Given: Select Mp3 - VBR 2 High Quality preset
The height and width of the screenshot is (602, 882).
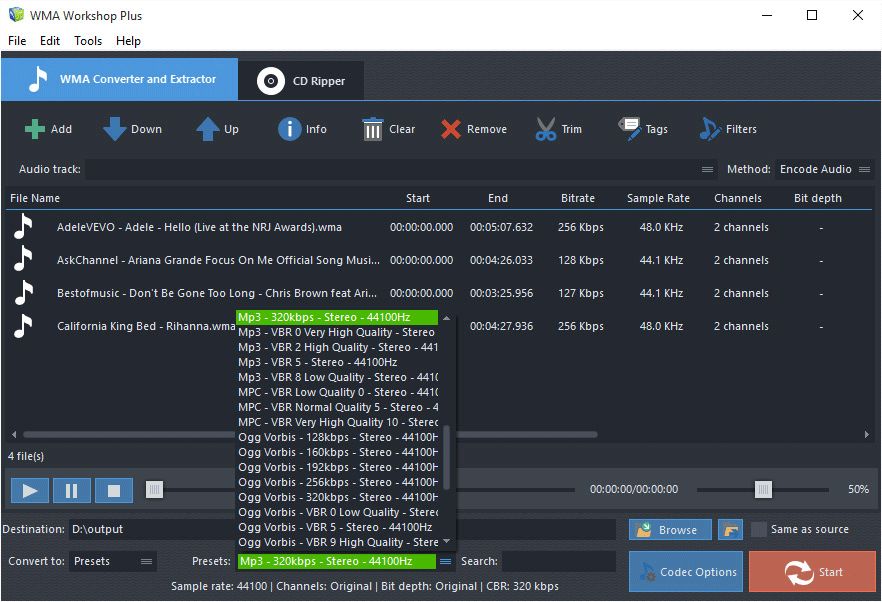Looking at the screenshot, I should pos(337,347).
